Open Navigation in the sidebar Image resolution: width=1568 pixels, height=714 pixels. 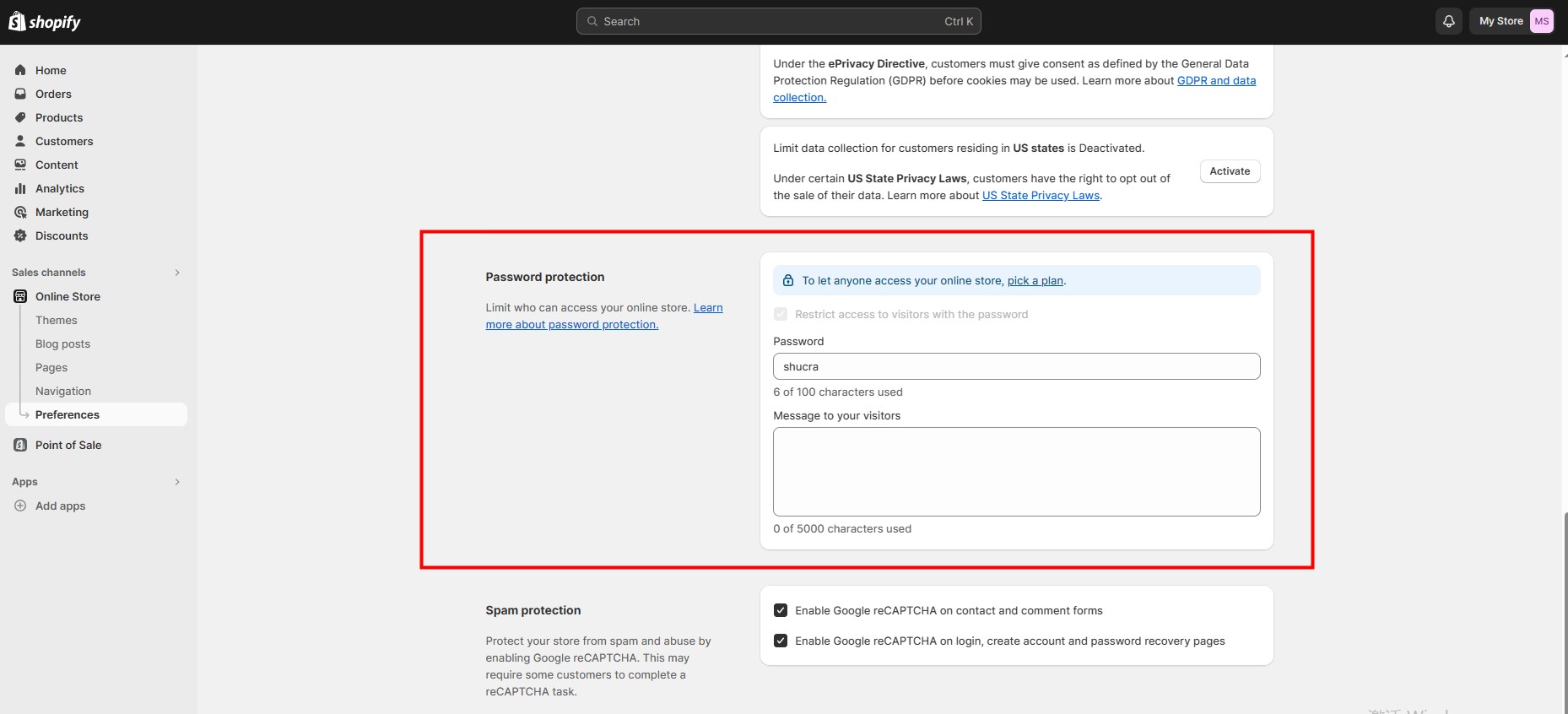(63, 391)
